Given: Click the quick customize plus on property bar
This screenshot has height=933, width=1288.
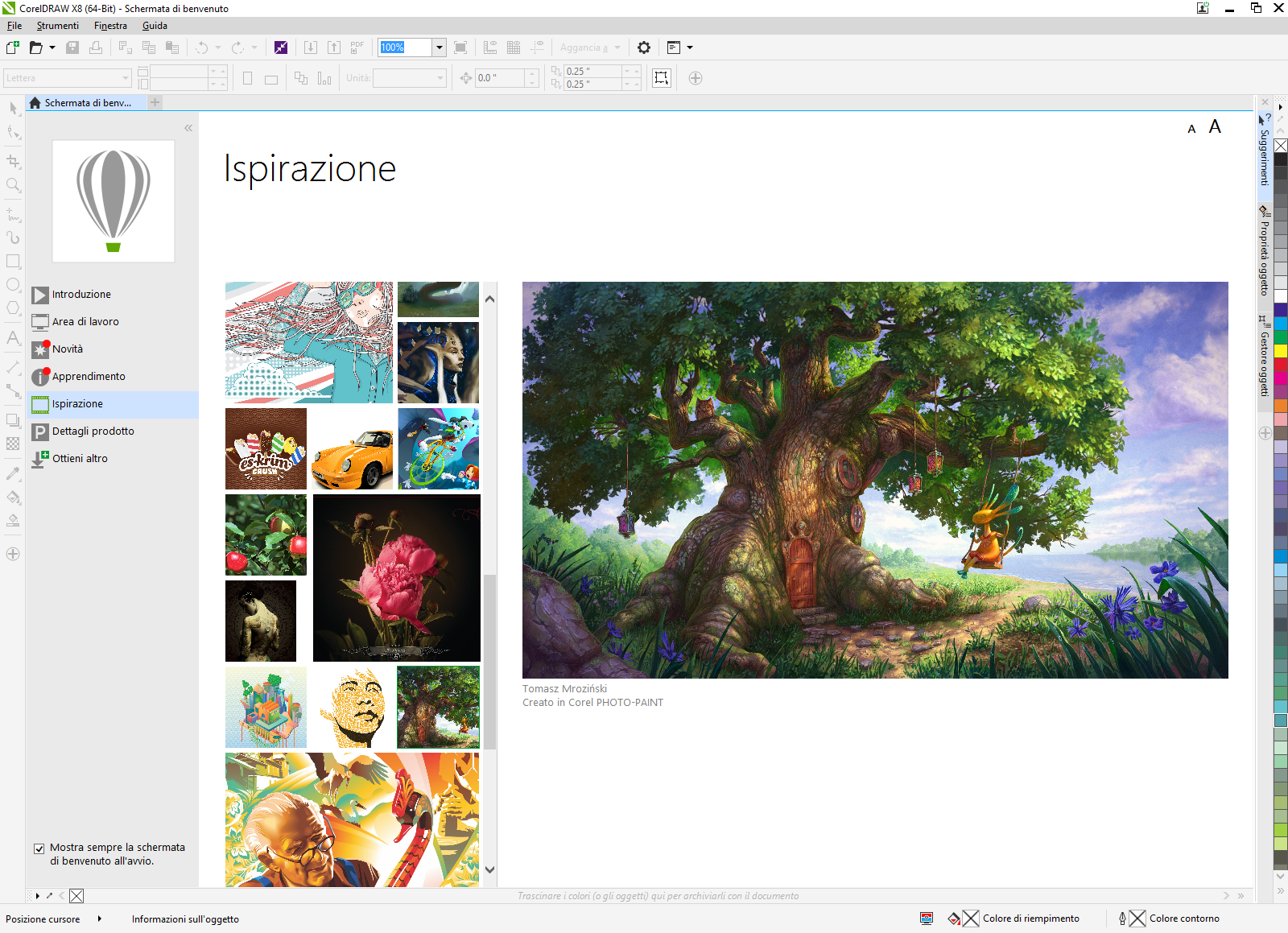Looking at the screenshot, I should [696, 78].
